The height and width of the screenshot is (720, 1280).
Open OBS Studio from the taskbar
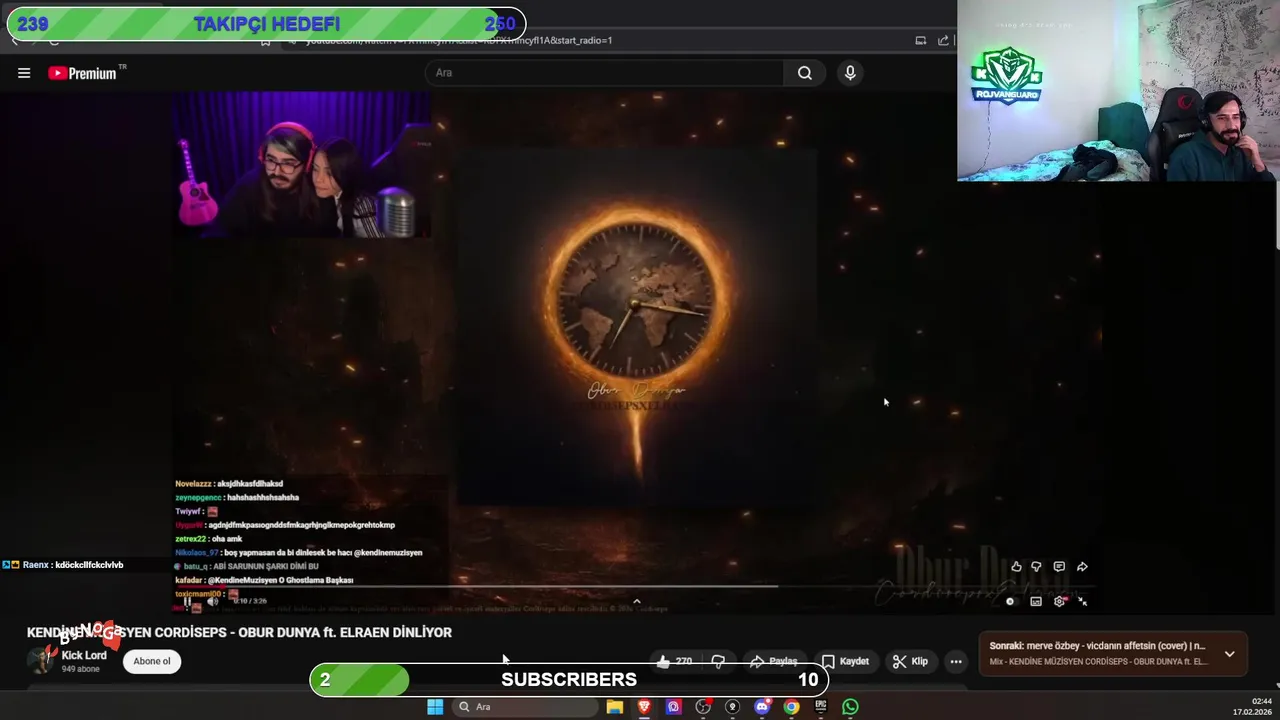coord(703,707)
